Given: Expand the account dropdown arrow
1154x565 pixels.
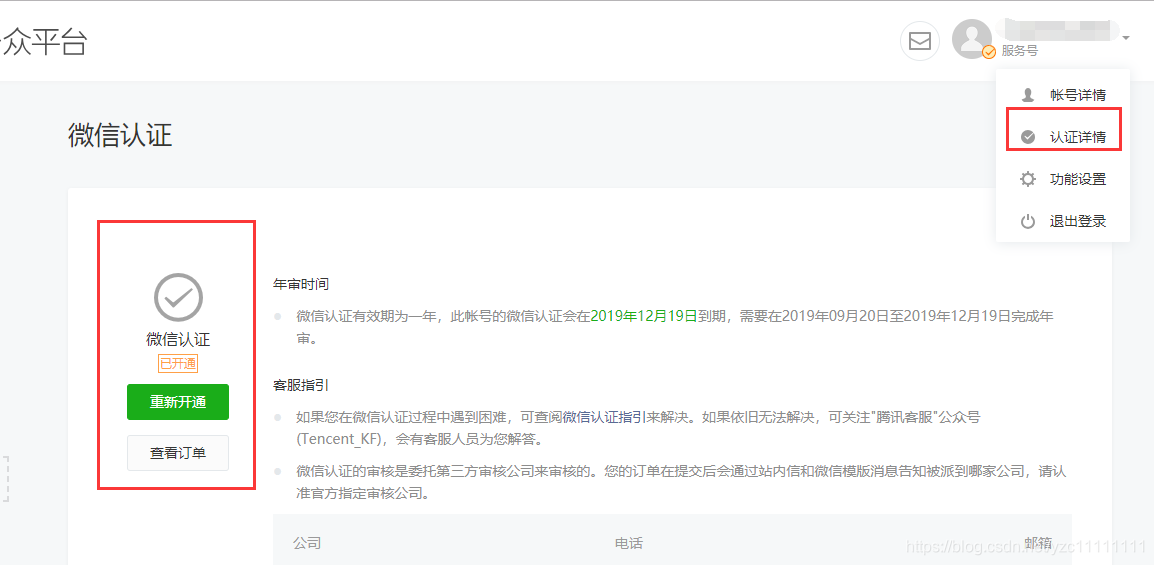Looking at the screenshot, I should [1126, 37].
